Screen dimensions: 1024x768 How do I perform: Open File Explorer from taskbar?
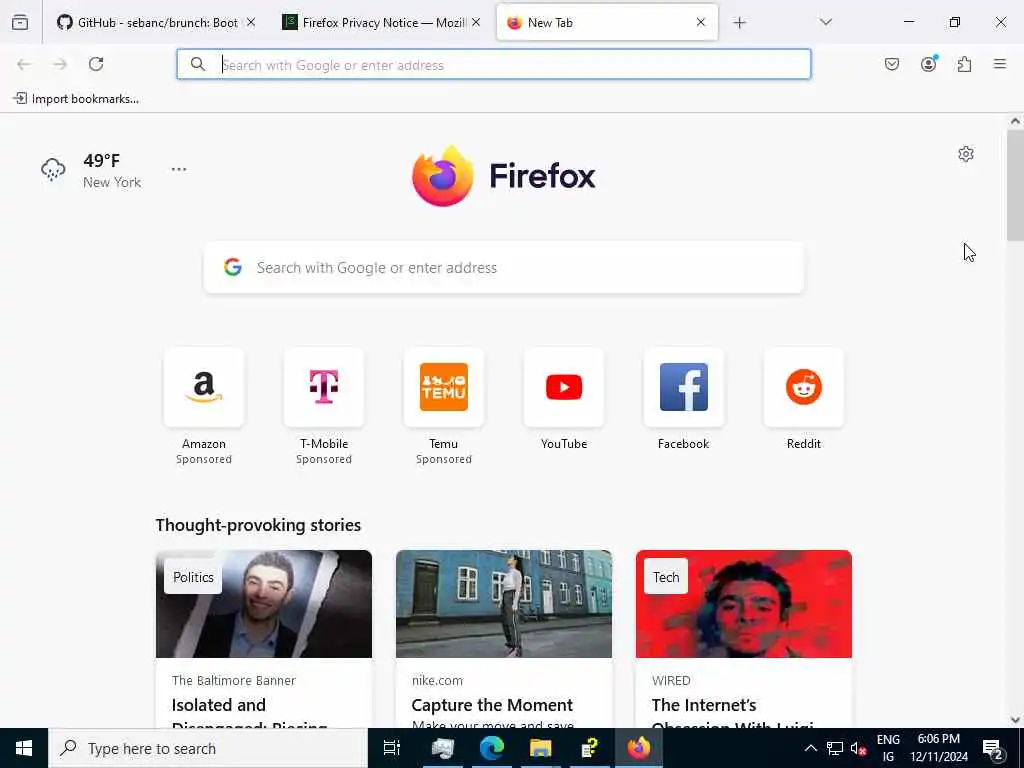click(541, 748)
